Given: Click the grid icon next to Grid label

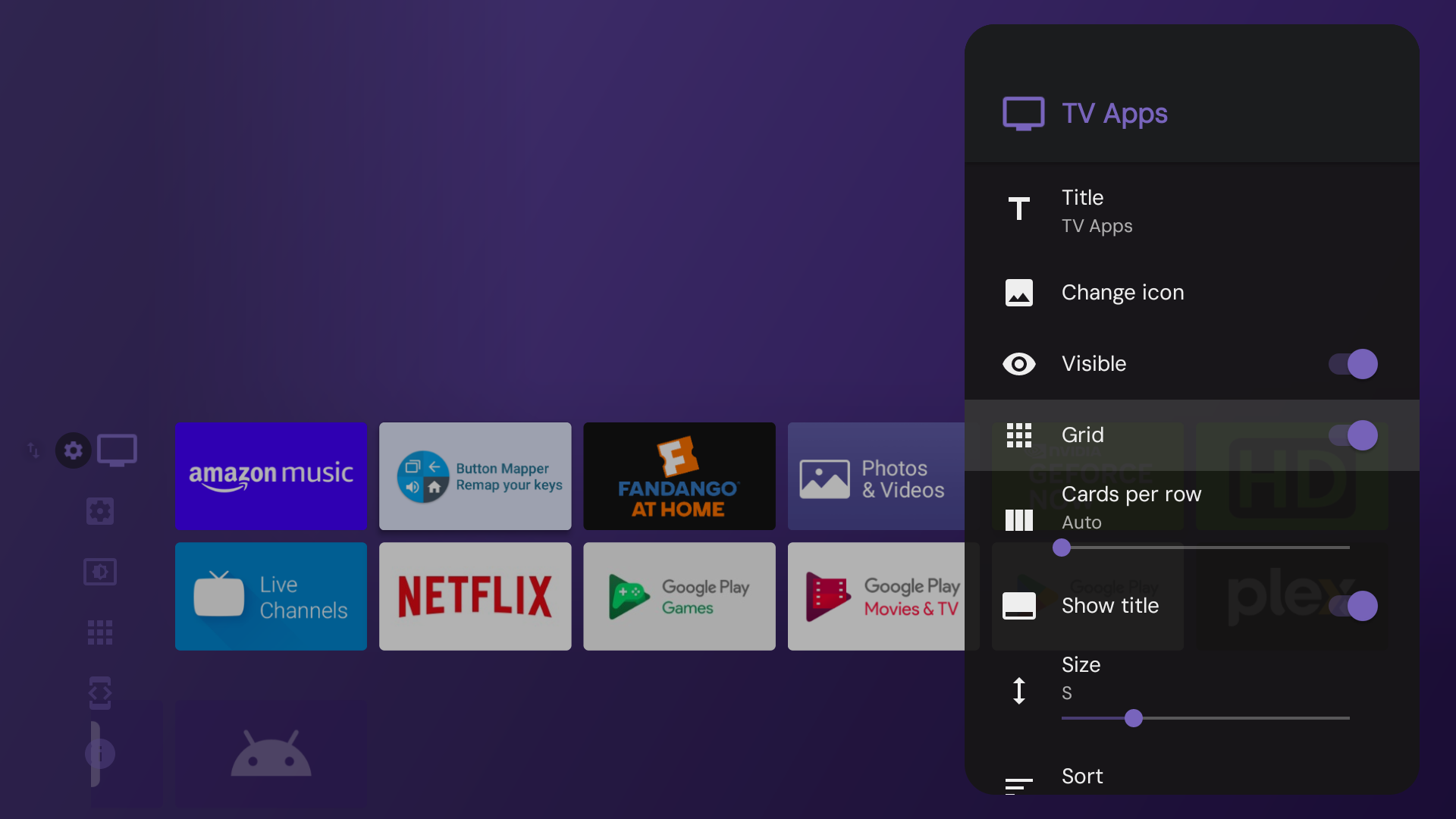Looking at the screenshot, I should (1019, 435).
